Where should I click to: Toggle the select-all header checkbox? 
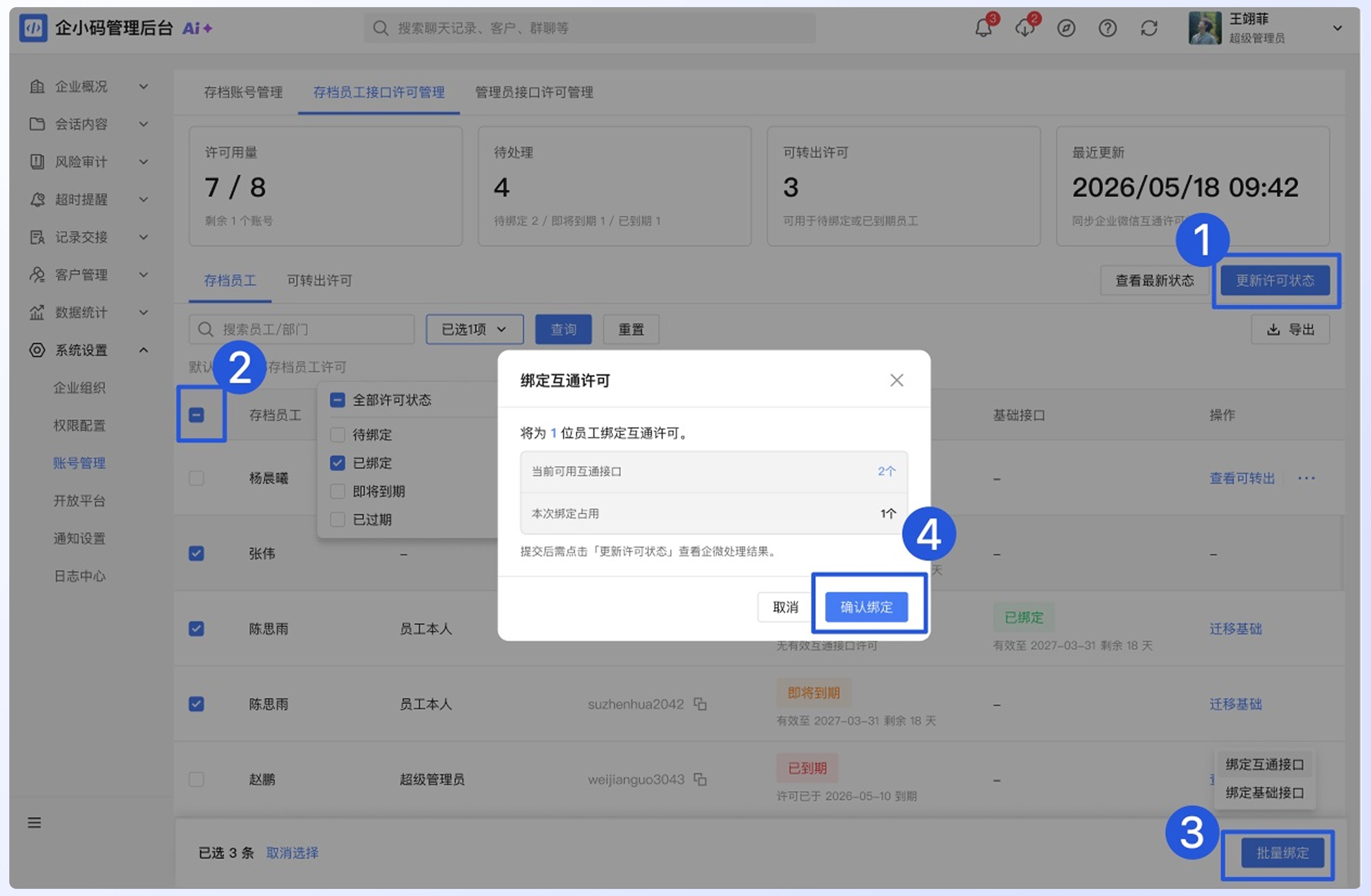[x=196, y=415]
